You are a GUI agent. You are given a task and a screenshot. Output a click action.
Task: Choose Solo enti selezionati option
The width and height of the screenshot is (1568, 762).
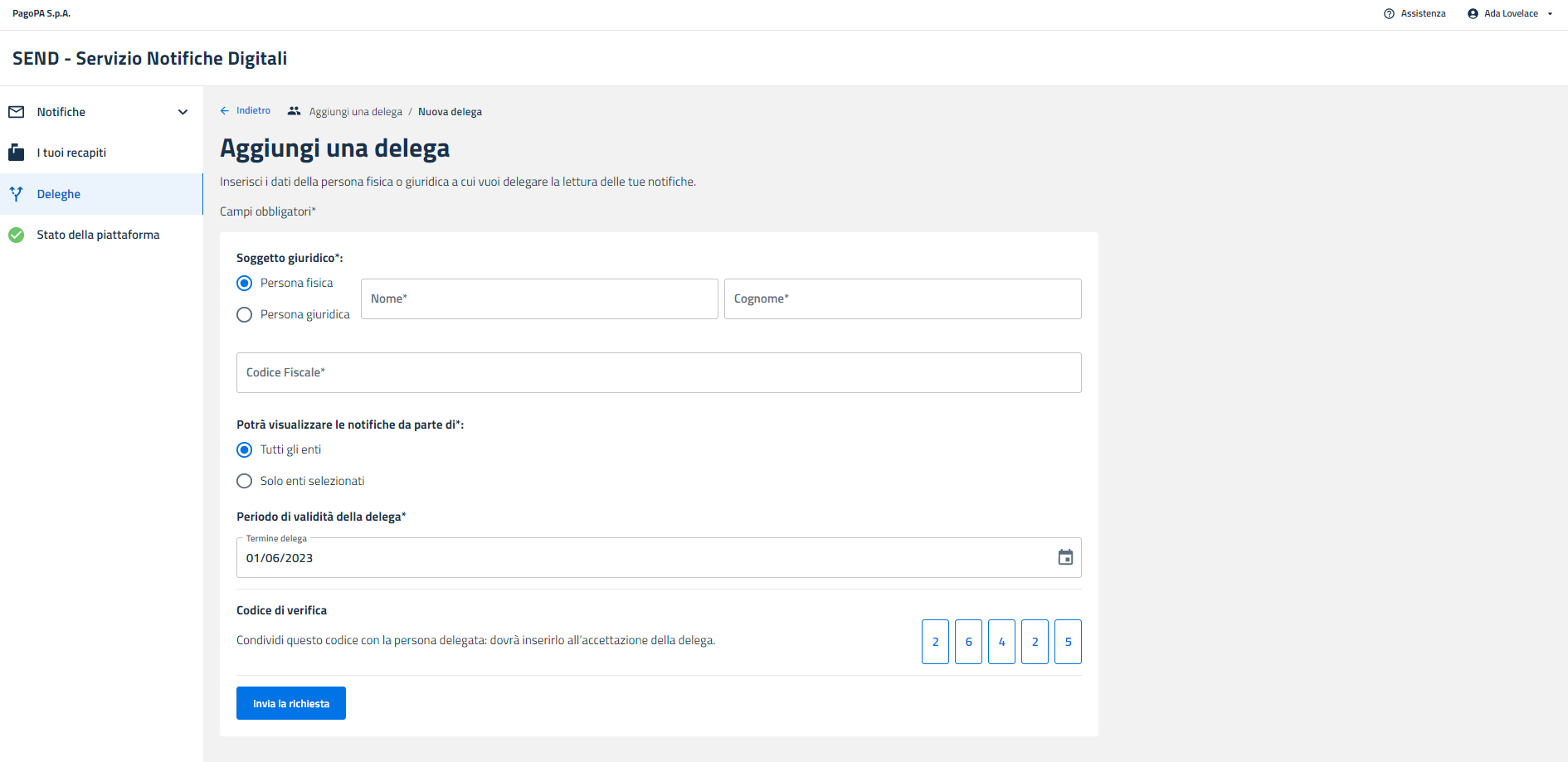(x=245, y=481)
